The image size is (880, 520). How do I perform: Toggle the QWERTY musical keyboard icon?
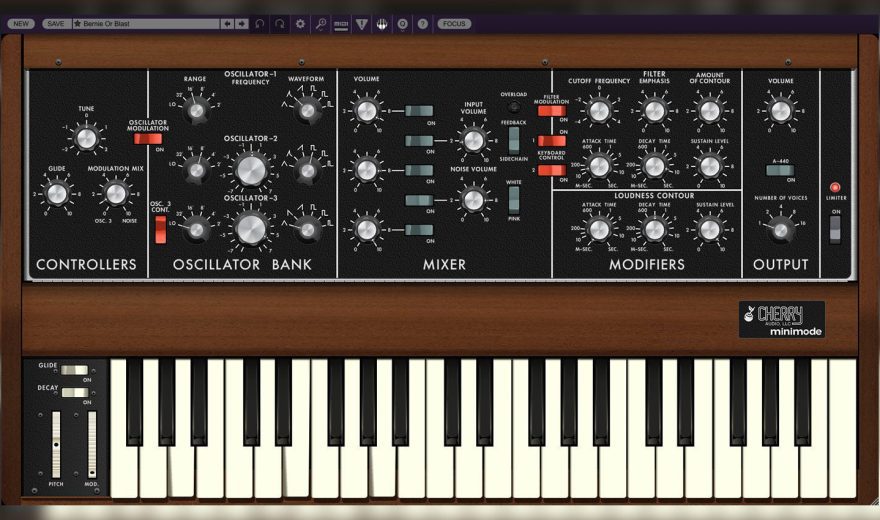(382, 24)
